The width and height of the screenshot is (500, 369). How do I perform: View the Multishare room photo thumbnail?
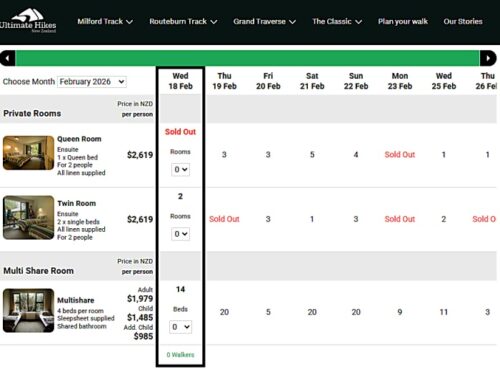28,310
